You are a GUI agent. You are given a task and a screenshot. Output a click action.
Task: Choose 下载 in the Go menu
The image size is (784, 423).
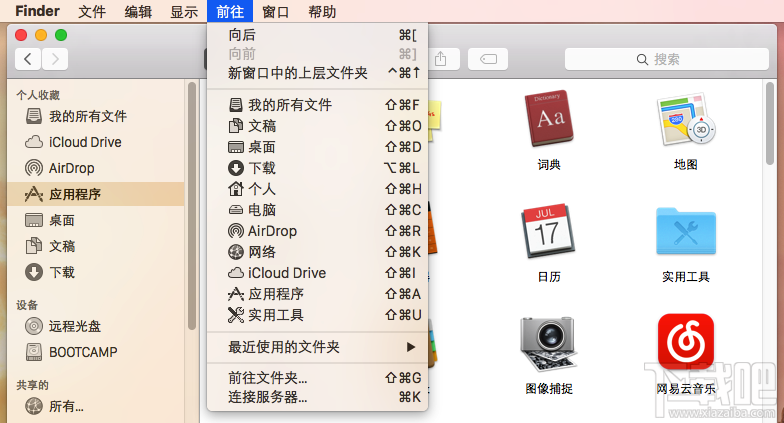[318, 168]
